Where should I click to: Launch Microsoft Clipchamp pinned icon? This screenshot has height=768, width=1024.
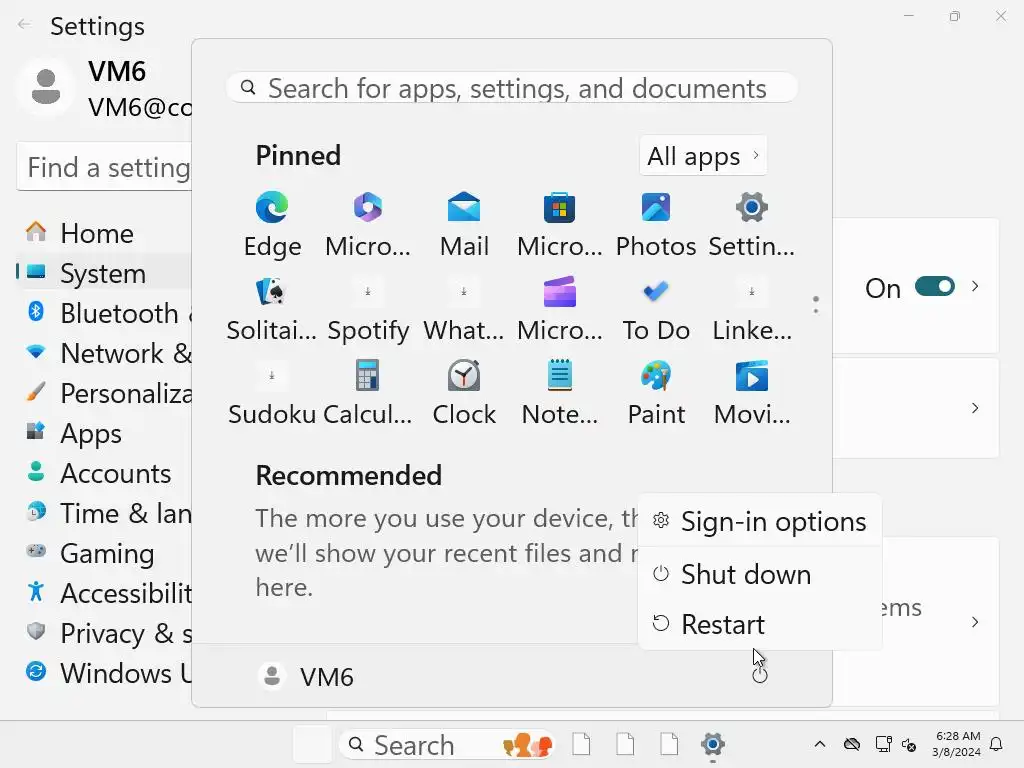click(x=560, y=309)
